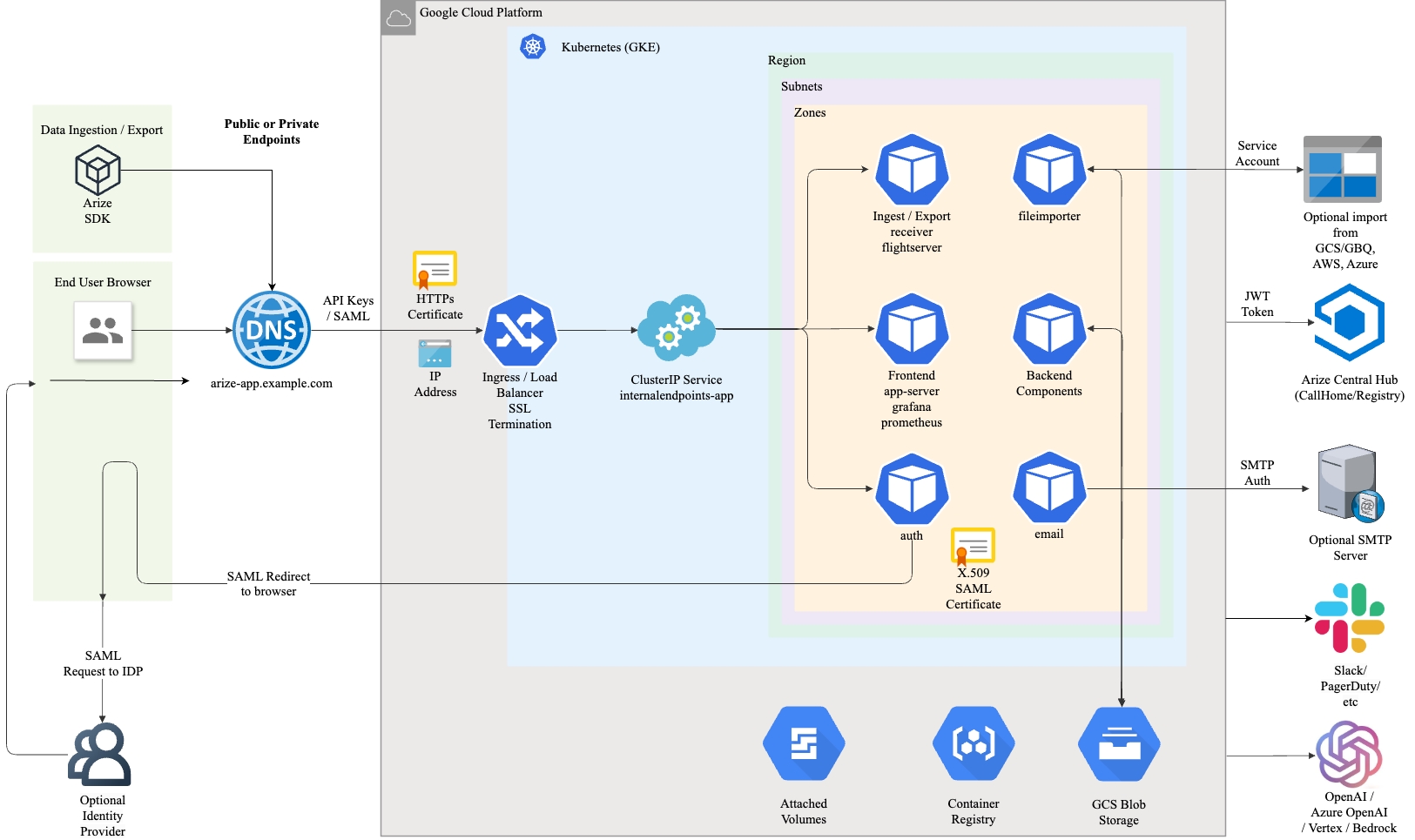Image resolution: width=1415 pixels, height=840 pixels.
Task: Select the email pod icon
Action: tap(1049, 488)
